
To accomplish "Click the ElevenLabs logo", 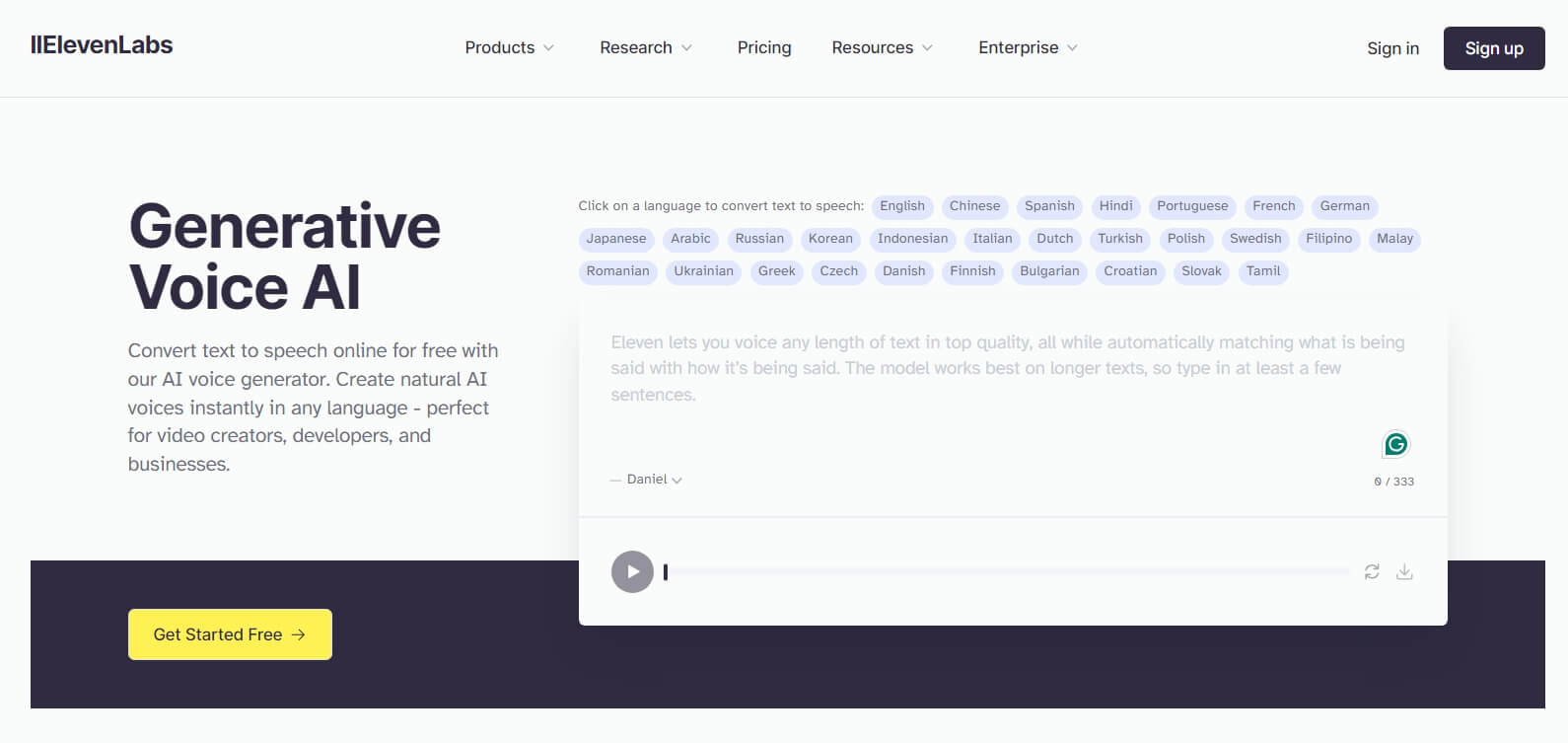I will click(102, 45).
